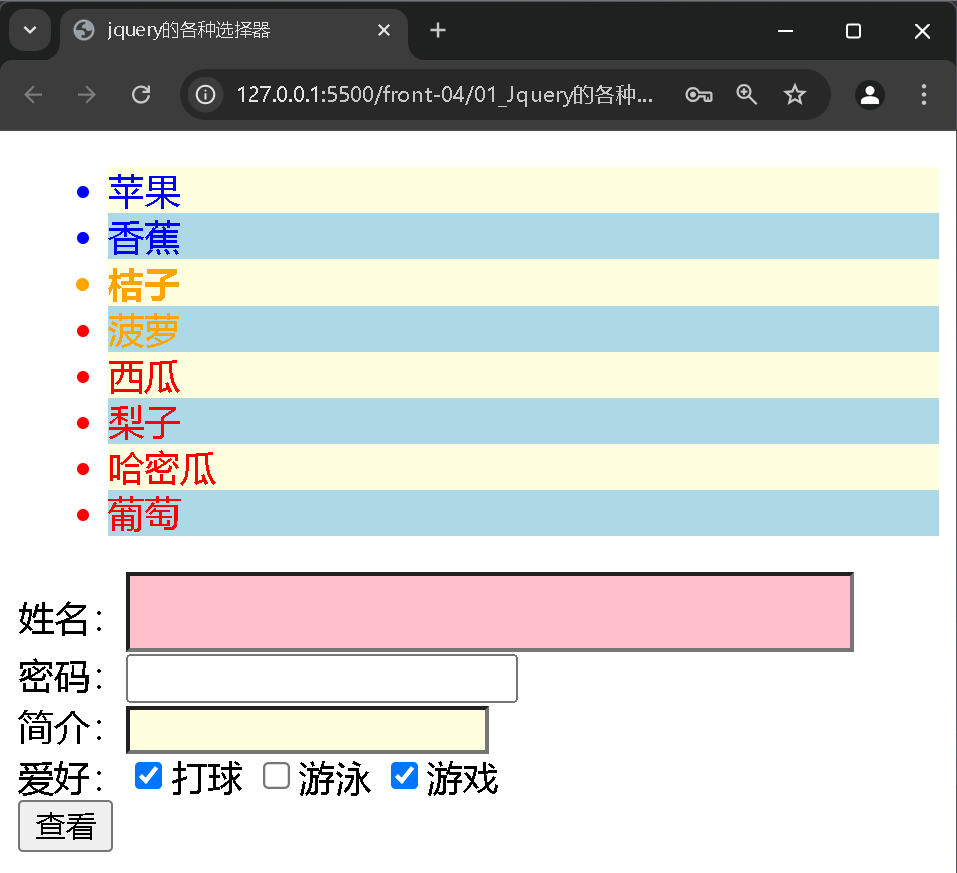Open the tab search dropdown arrow
Image resolution: width=957 pixels, height=873 pixels.
30,30
